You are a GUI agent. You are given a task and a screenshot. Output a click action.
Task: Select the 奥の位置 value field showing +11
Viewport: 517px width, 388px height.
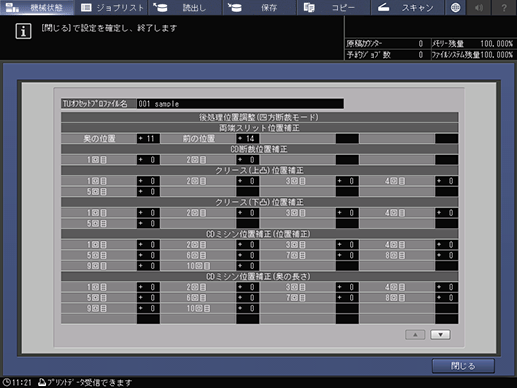(x=148, y=139)
